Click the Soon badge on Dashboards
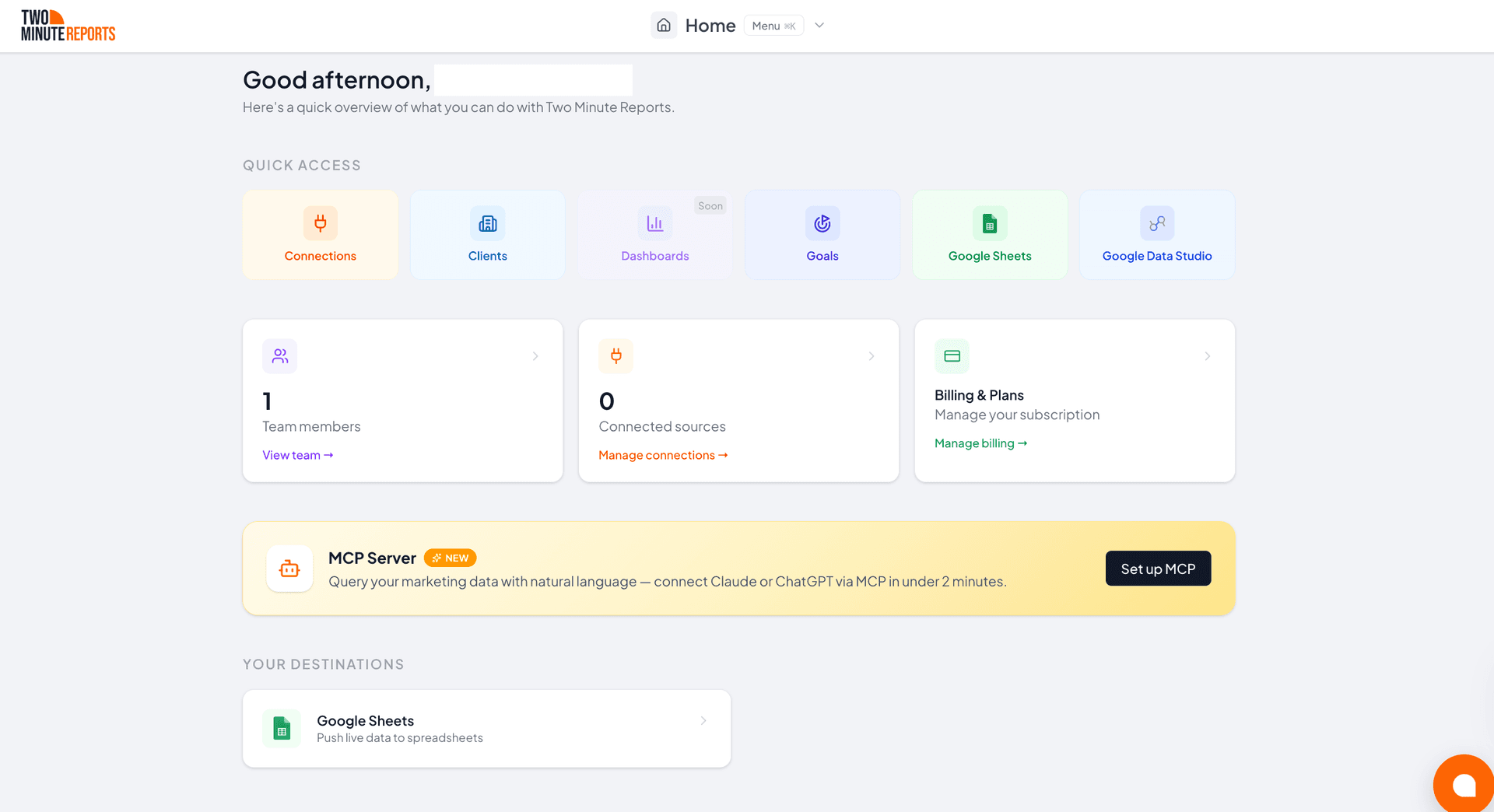 (710, 206)
